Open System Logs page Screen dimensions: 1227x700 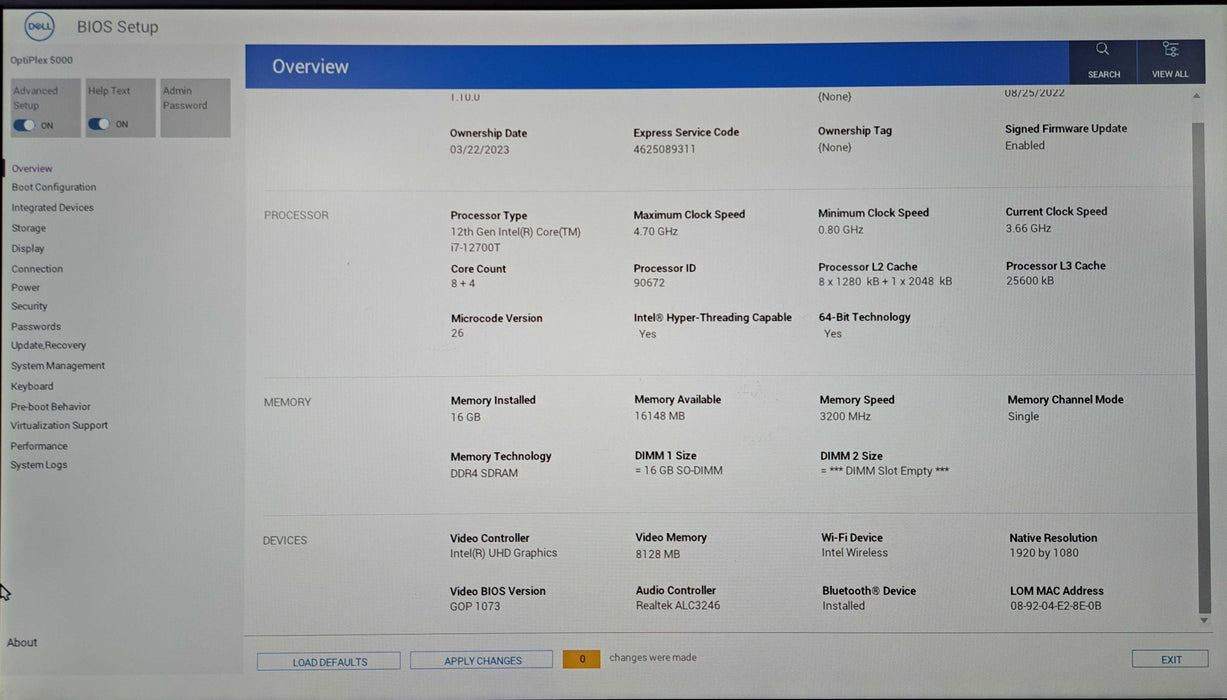pos(39,465)
